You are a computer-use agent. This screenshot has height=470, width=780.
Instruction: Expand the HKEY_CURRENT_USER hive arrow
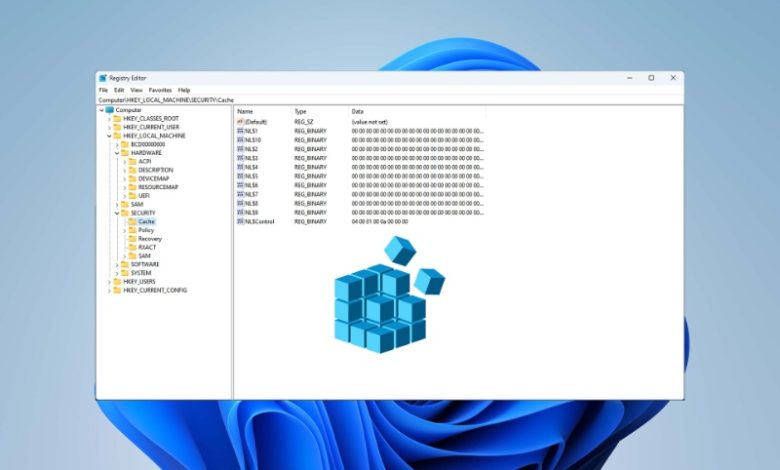[x=109, y=127]
